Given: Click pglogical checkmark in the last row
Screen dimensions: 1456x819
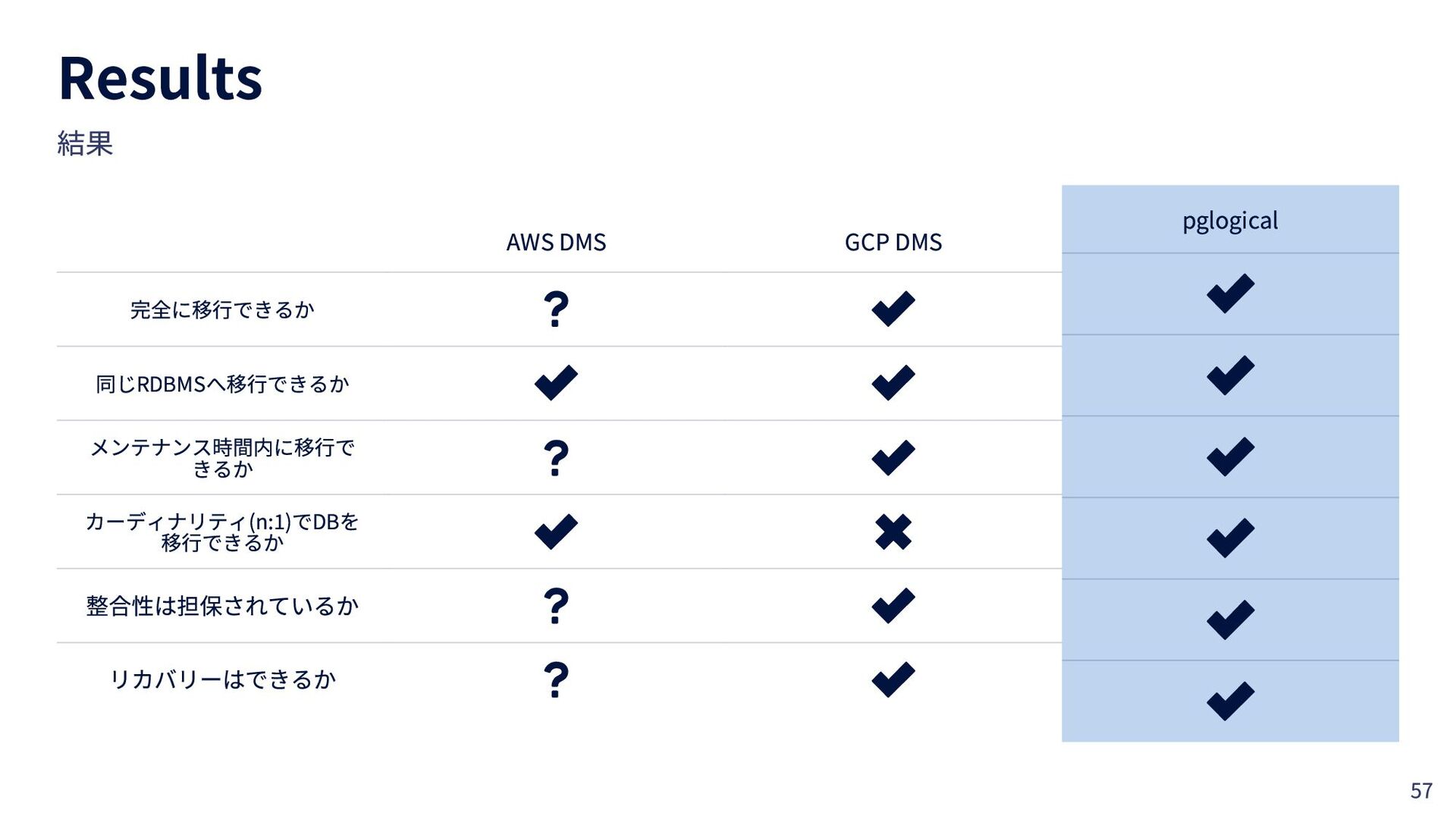Looking at the screenshot, I should (1230, 701).
